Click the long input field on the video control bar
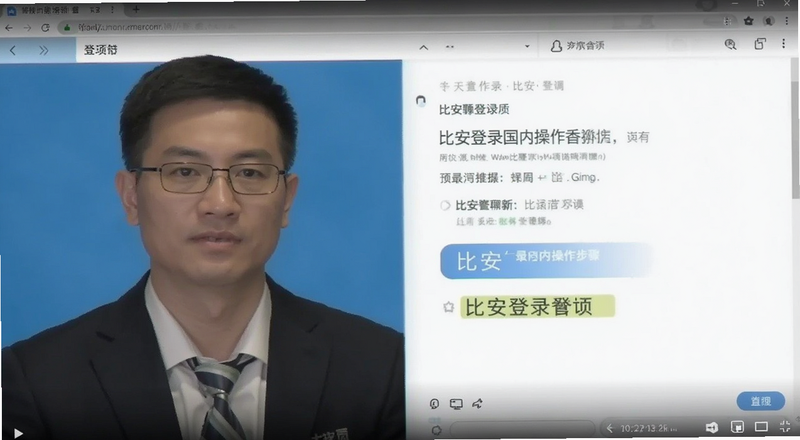Image resolution: width=800 pixels, height=440 pixels. (x=522, y=429)
